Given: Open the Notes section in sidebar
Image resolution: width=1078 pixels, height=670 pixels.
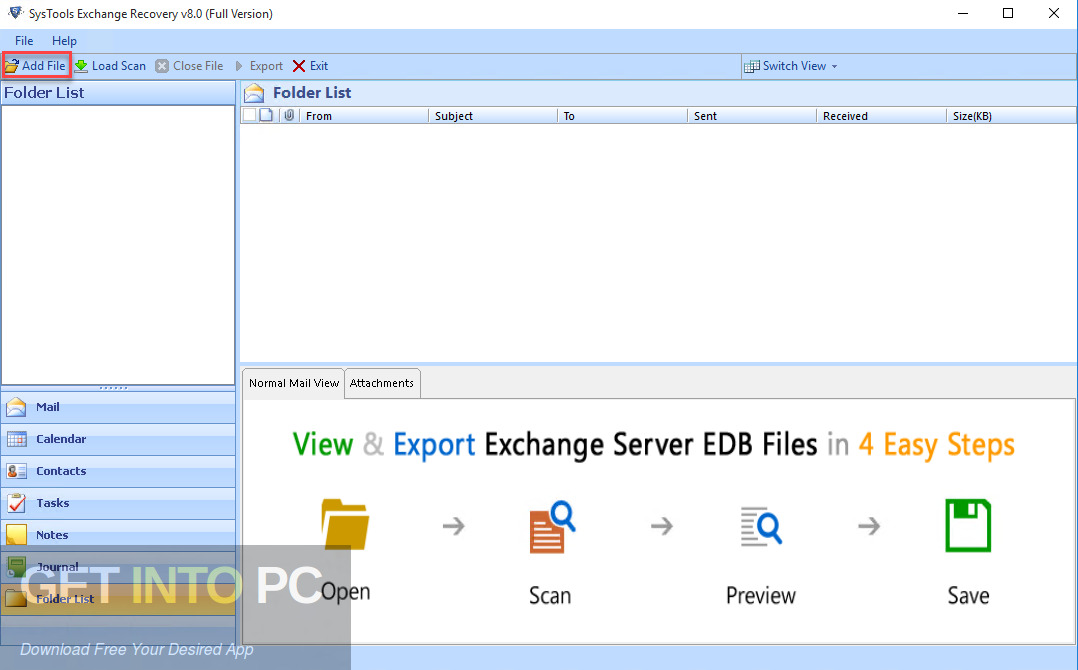Looking at the screenshot, I should (x=118, y=535).
